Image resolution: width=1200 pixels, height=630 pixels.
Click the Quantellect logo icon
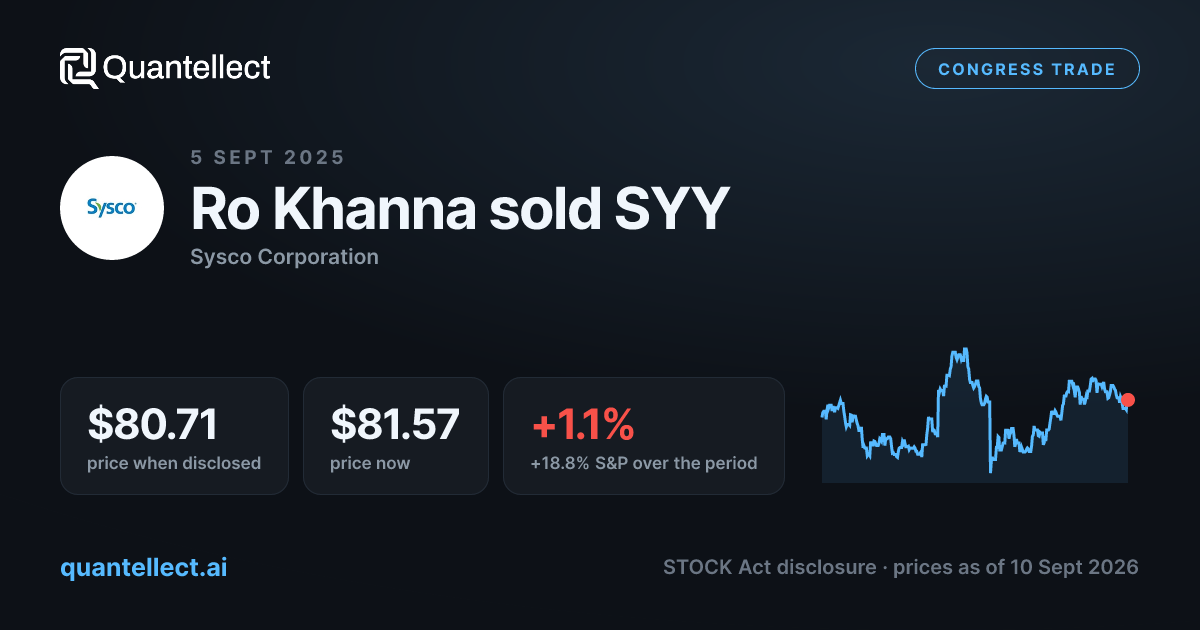click(x=78, y=68)
